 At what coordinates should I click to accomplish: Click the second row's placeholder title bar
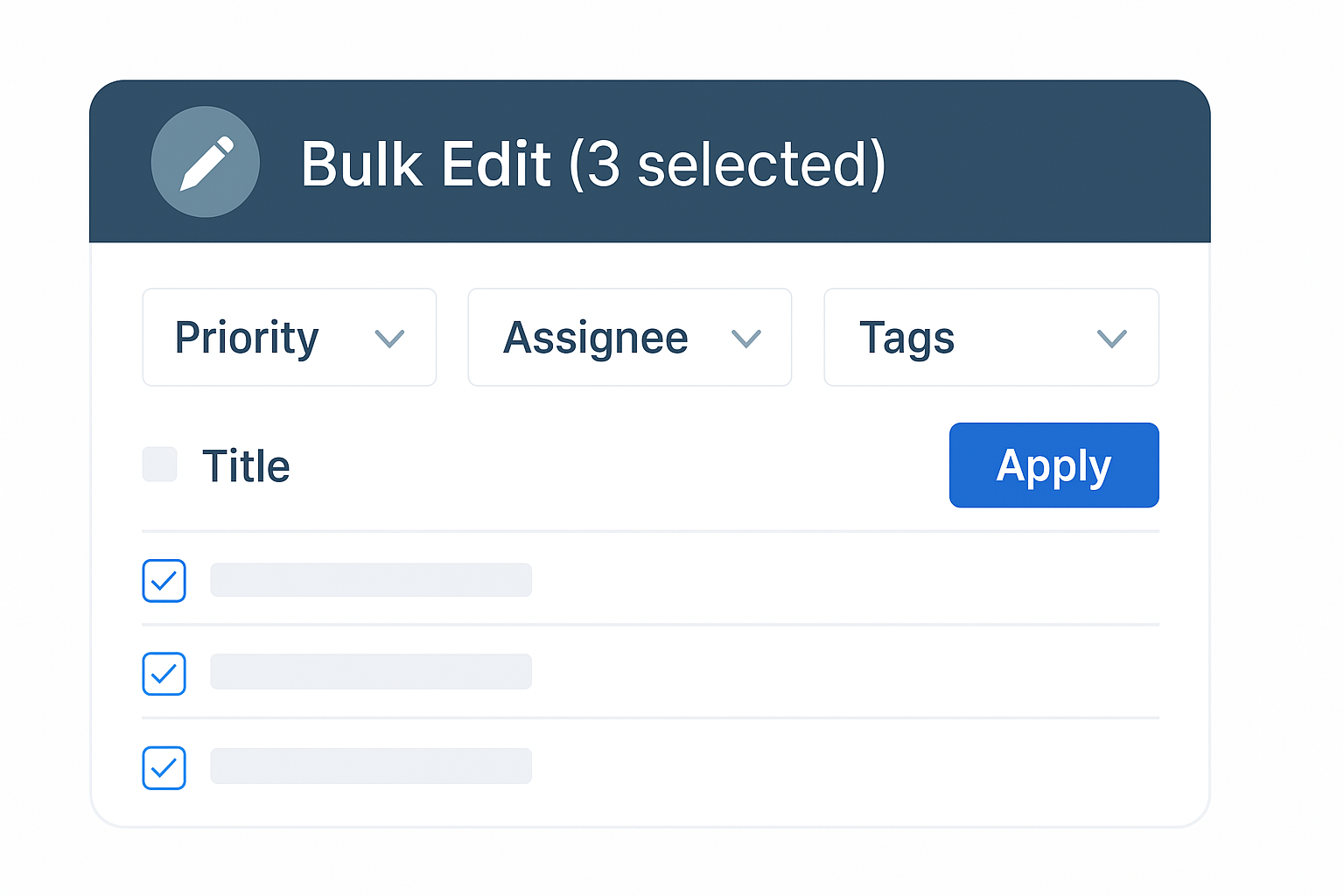(370, 671)
